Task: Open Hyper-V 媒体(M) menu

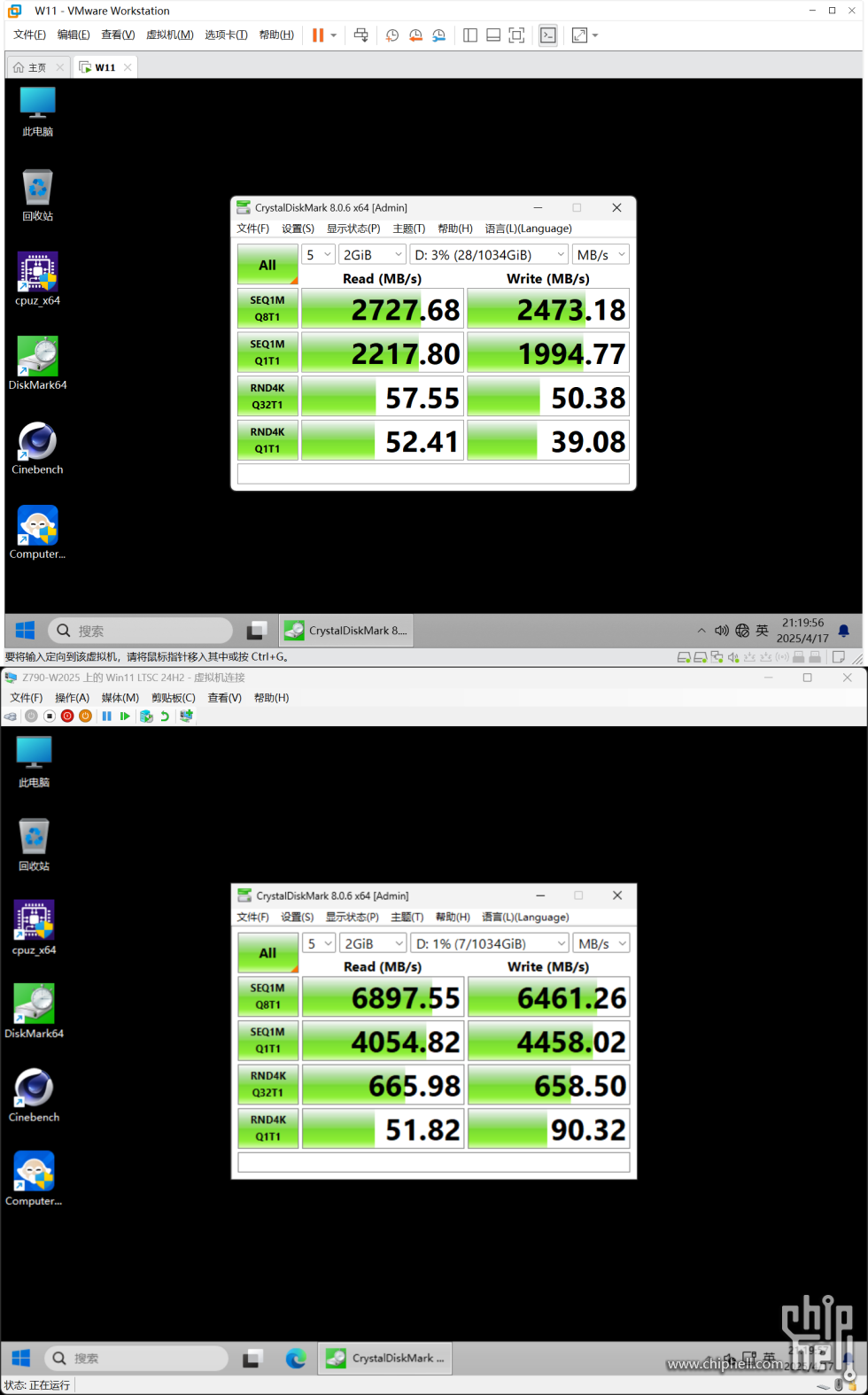Action: 120,698
